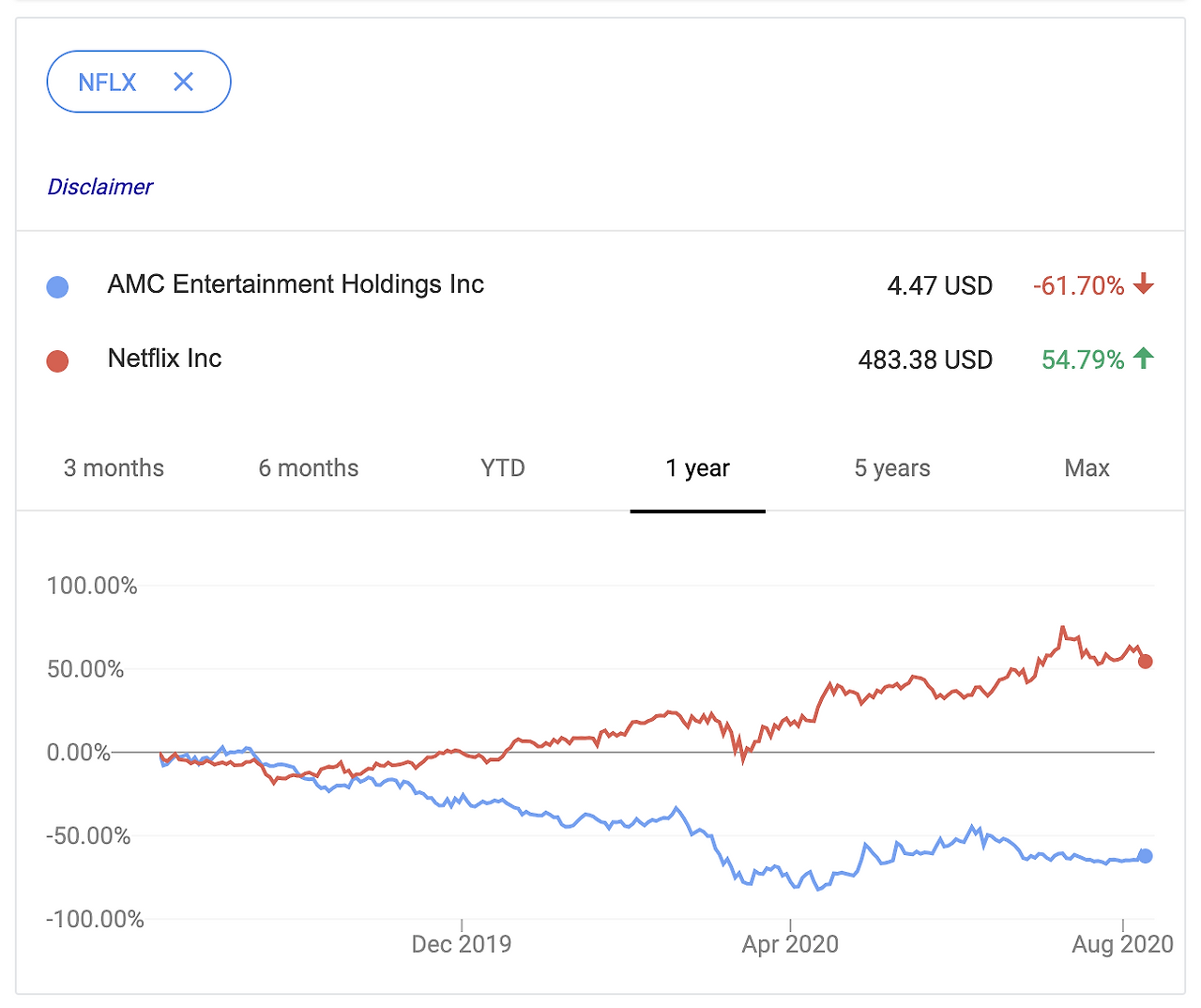Click the -61.70% AMC change value
This screenshot has height=1008, width=1201.
coord(1078,285)
